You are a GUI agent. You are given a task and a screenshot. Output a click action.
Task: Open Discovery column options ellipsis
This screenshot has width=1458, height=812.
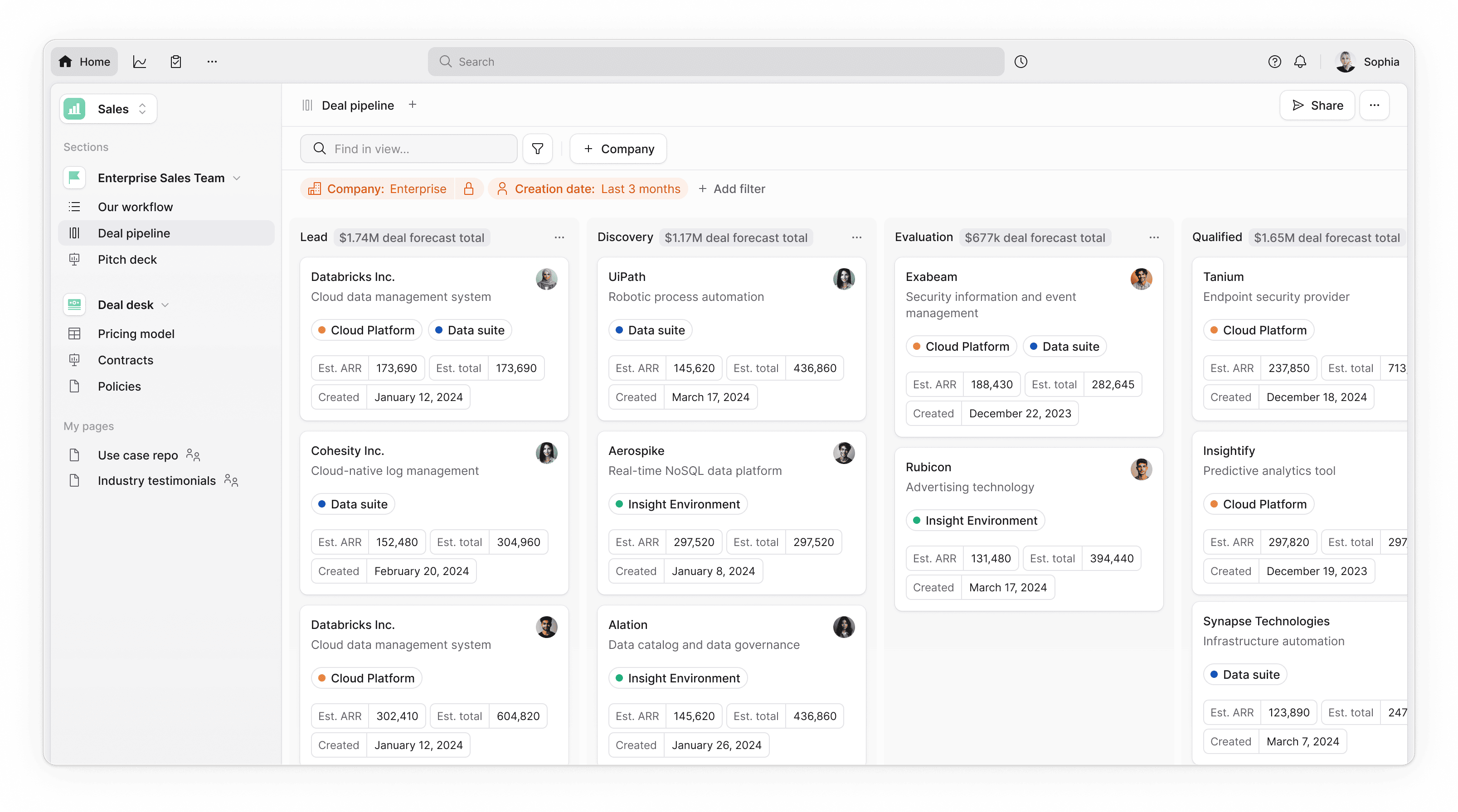(x=856, y=237)
